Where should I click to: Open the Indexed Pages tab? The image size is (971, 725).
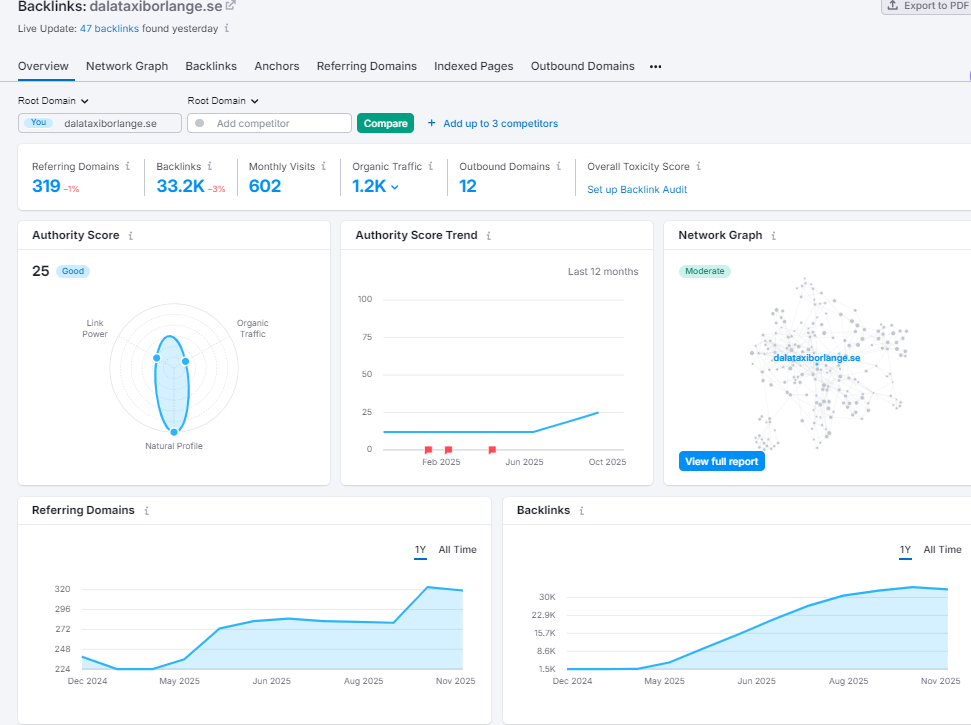[473, 66]
